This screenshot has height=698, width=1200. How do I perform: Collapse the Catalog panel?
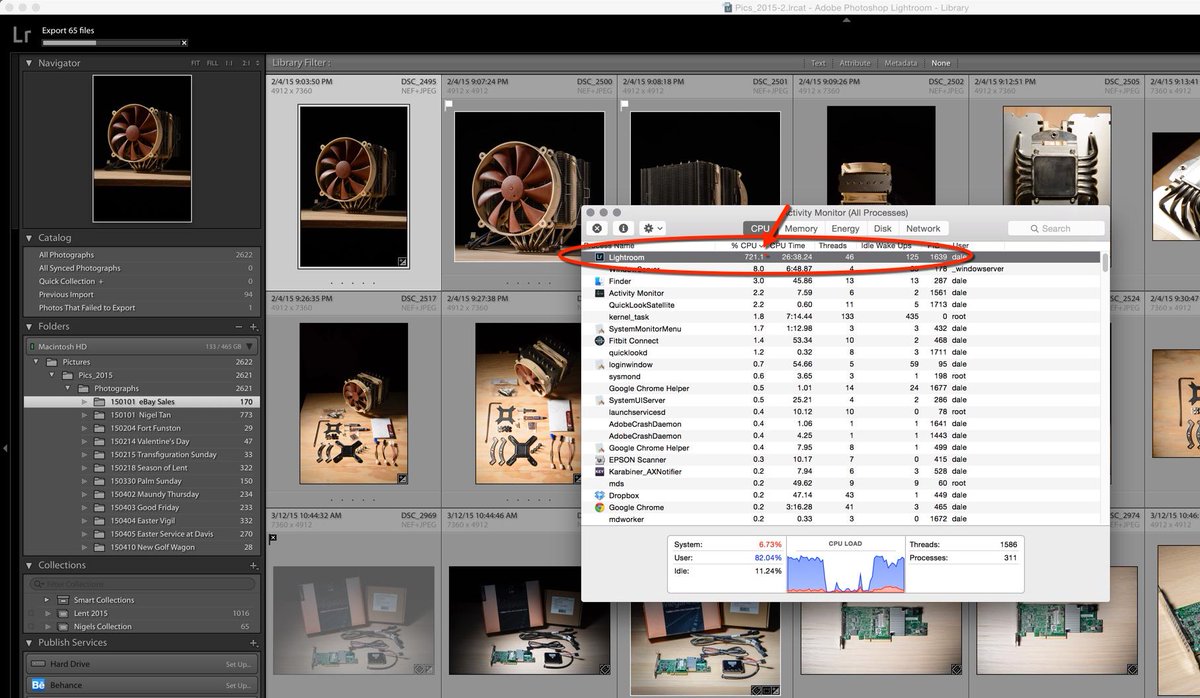29,238
